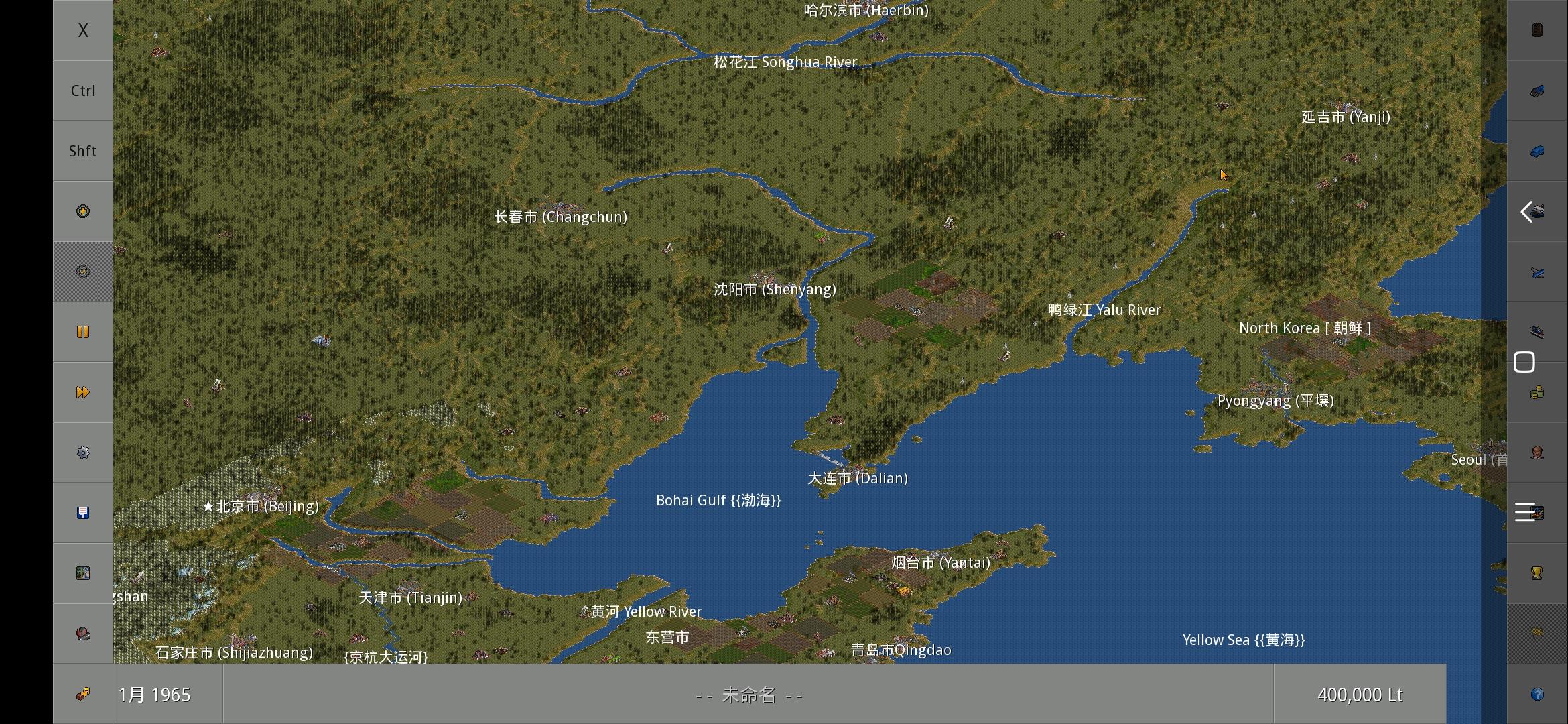Zoom in with the plus magnifier icon
Screen dimensions: 1568x724
pyautogui.click(x=83, y=211)
